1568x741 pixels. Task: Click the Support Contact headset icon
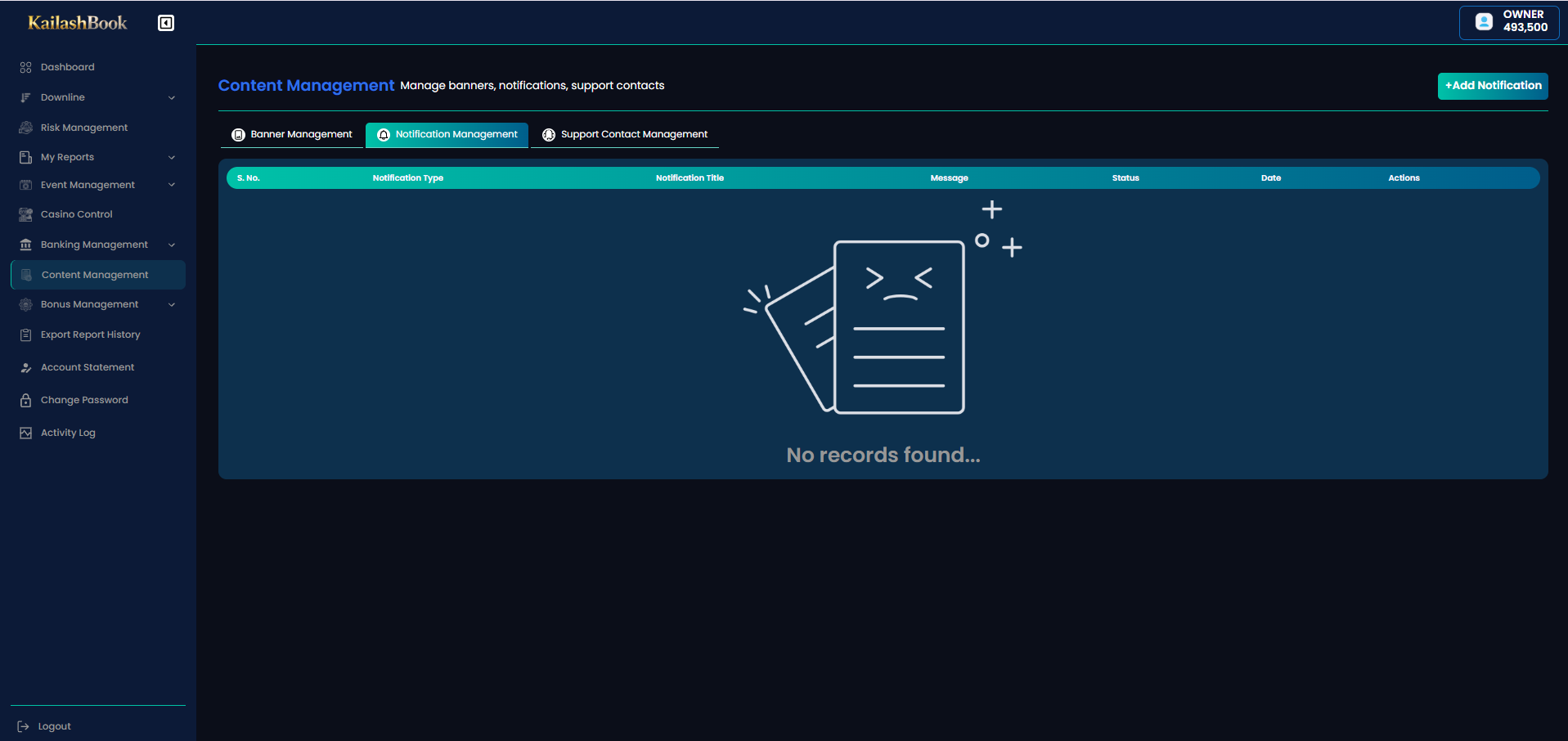coord(548,135)
